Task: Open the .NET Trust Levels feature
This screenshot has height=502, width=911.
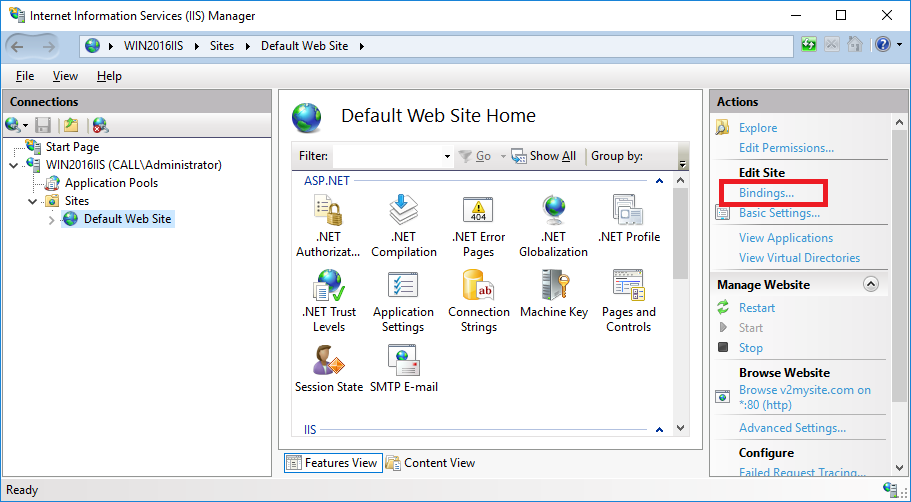Action: 329,300
